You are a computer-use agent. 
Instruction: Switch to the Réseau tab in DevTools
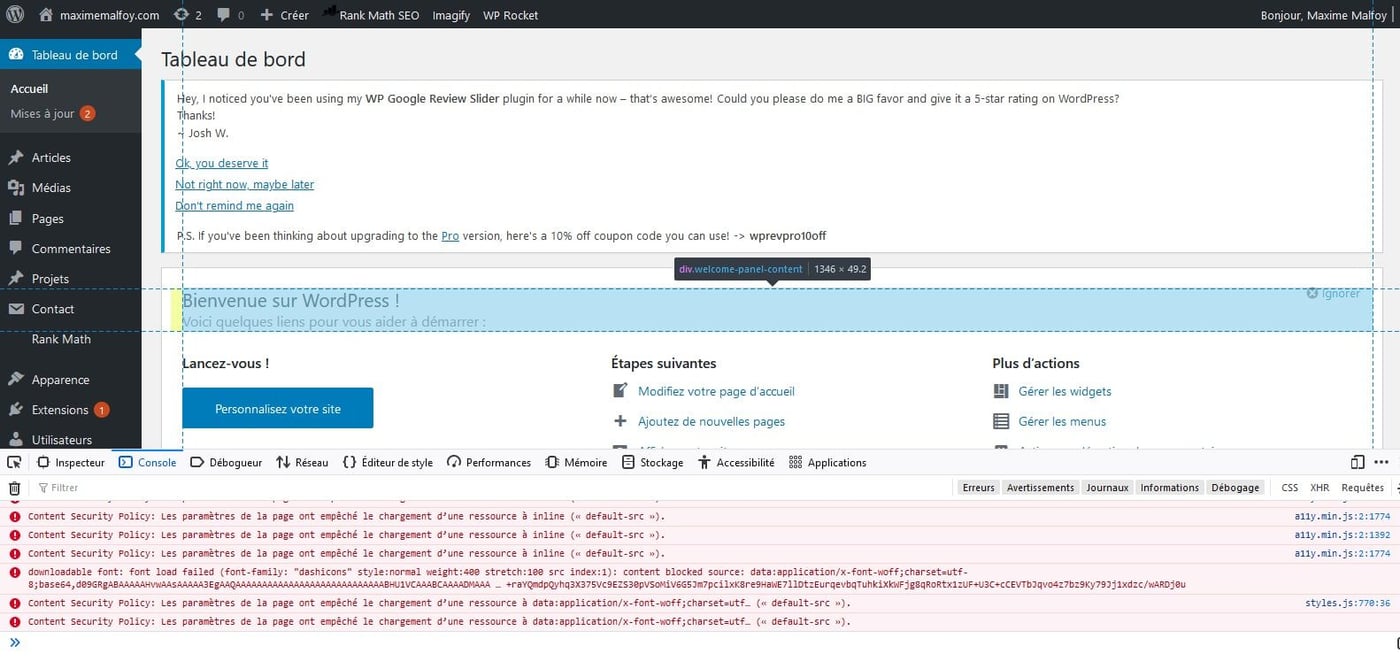304,462
